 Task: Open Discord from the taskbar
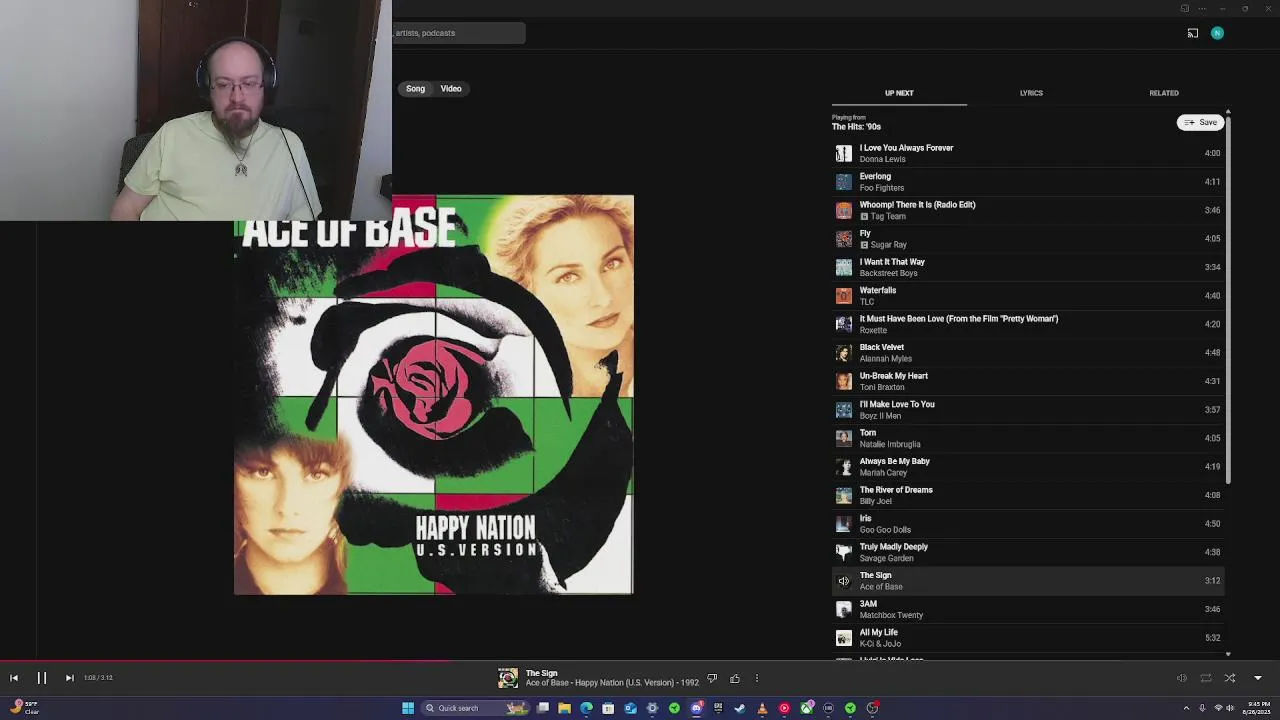coord(696,708)
